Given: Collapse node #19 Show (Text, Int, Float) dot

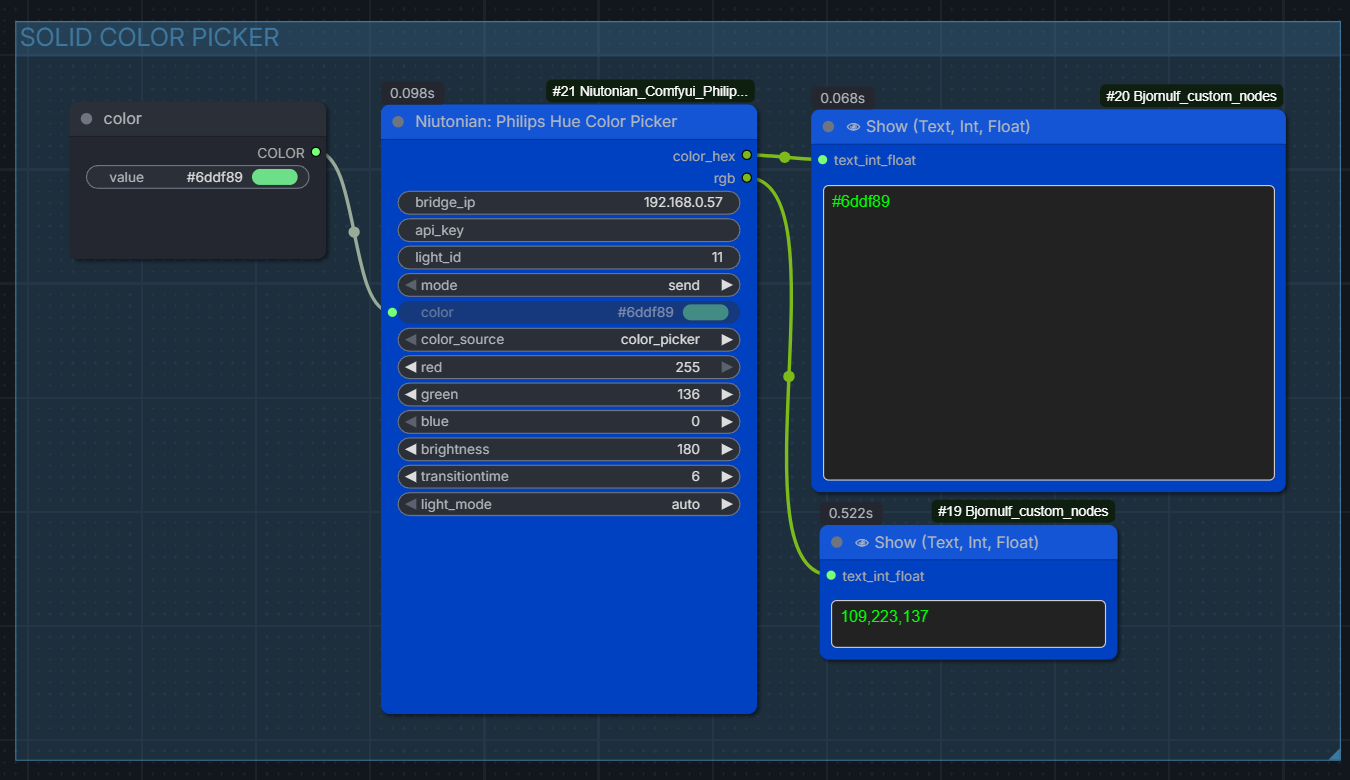Looking at the screenshot, I should pos(837,542).
